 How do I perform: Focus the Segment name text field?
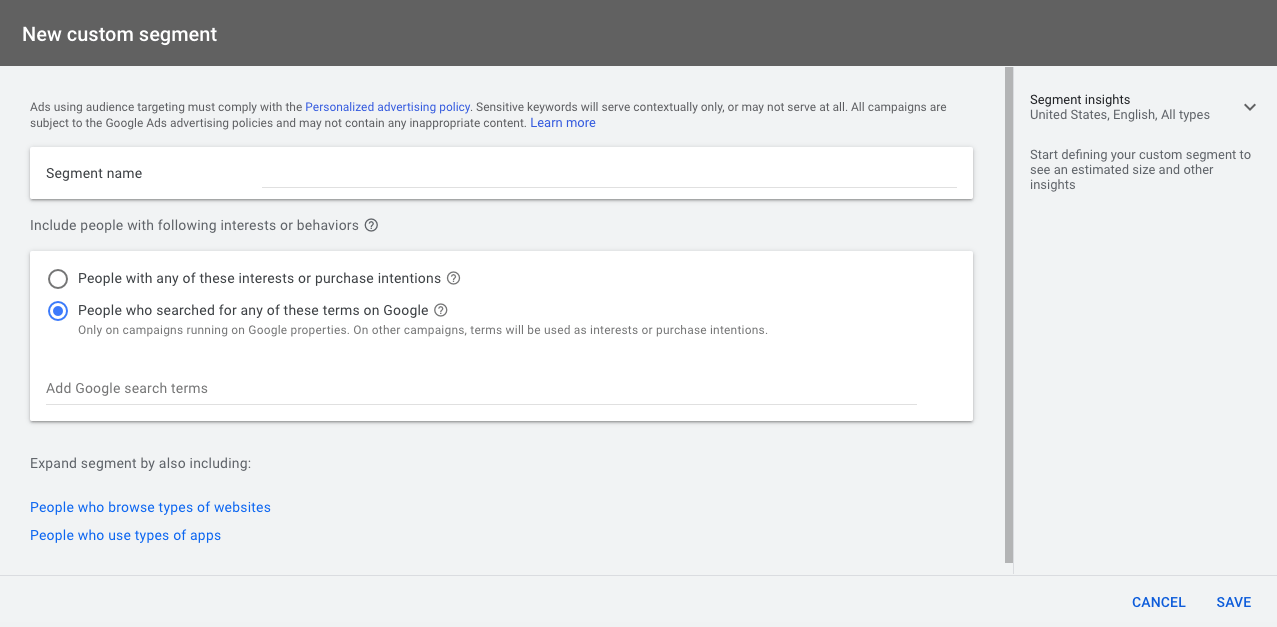point(608,174)
